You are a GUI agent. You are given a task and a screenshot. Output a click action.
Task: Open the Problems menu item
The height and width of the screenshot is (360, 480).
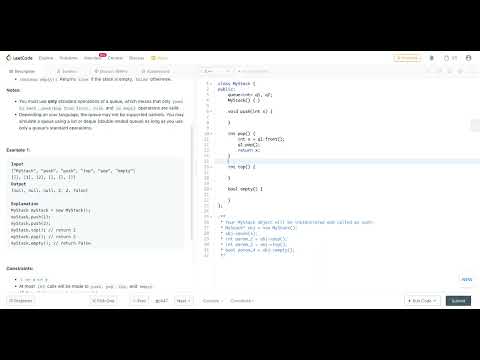(68, 58)
